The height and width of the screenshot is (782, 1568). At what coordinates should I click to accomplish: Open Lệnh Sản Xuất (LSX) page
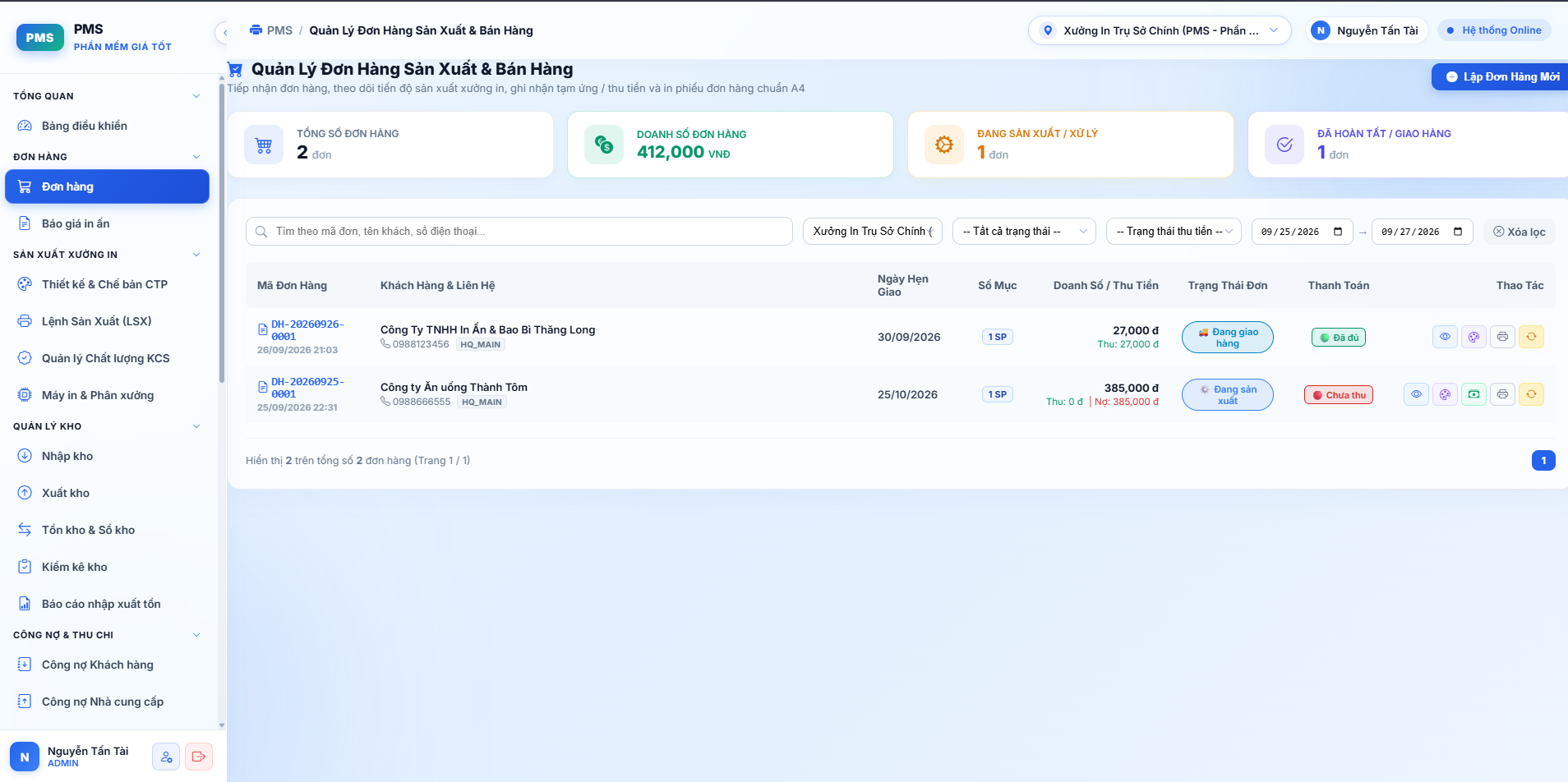point(107,321)
